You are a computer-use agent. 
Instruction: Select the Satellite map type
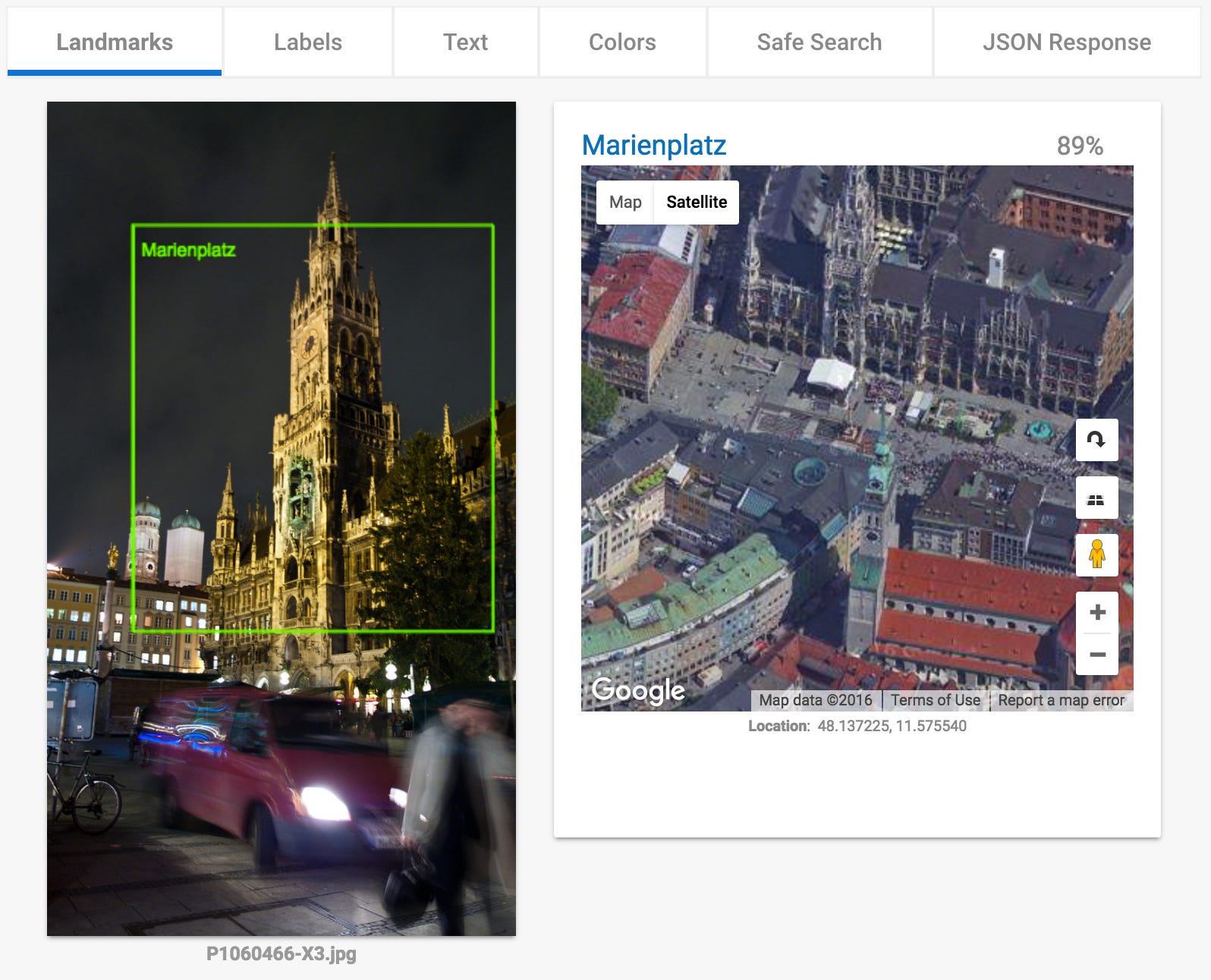[x=697, y=202]
